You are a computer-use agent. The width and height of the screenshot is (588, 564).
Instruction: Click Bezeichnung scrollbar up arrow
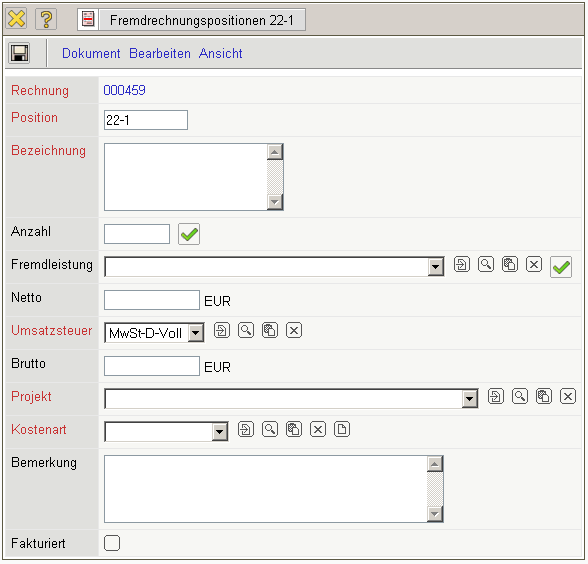(275, 152)
